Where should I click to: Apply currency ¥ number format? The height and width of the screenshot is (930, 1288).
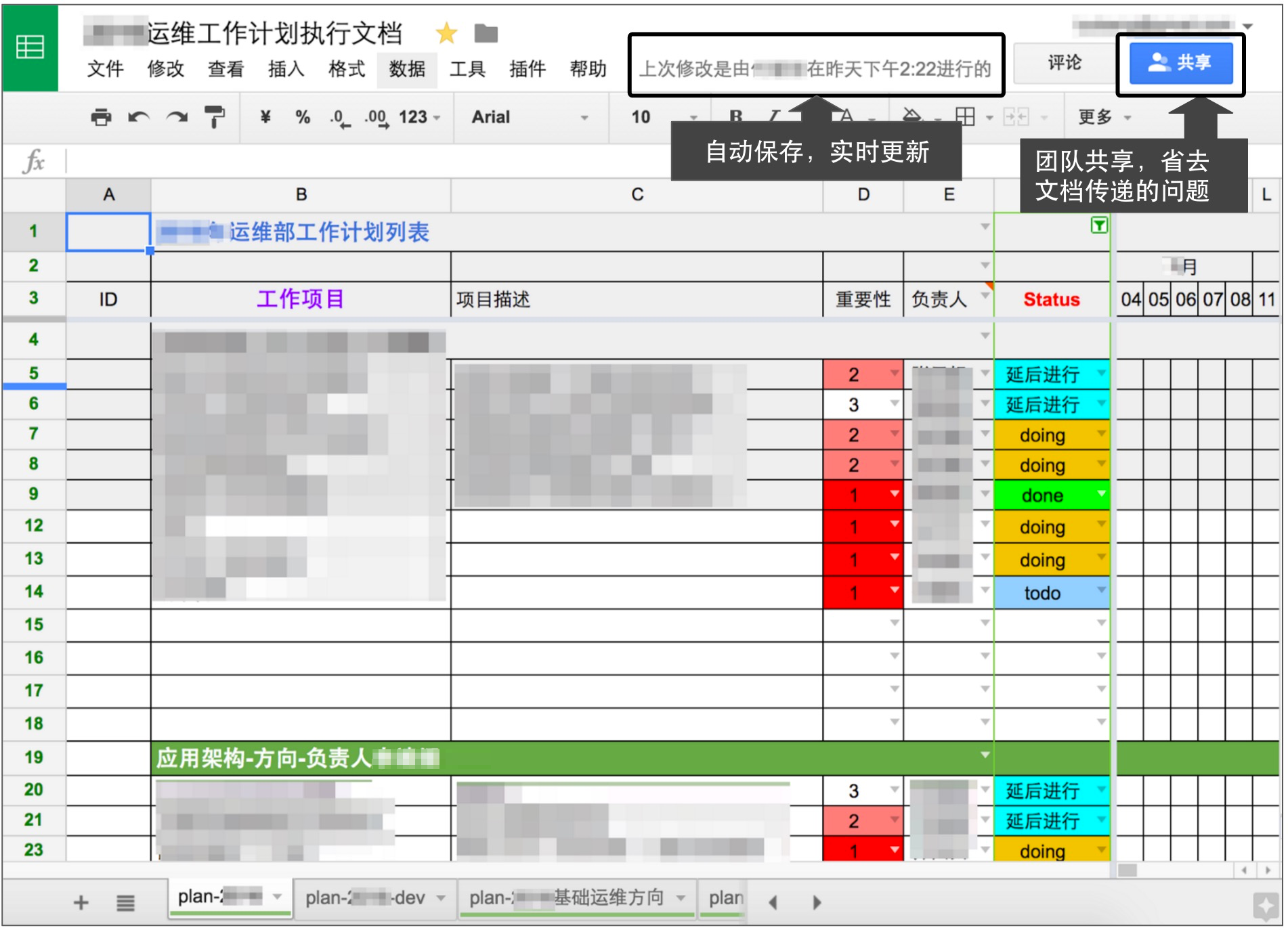[x=265, y=117]
